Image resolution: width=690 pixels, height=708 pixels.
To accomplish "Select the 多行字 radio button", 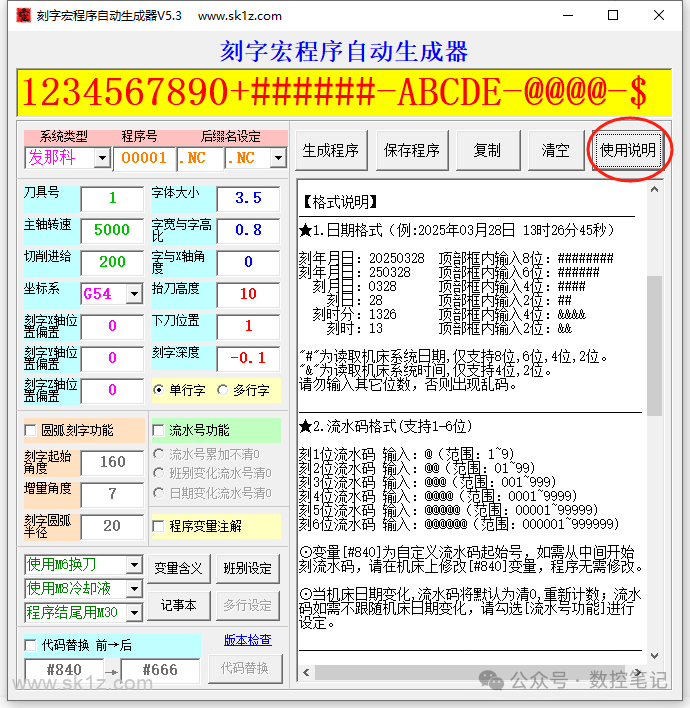I will coord(223,390).
